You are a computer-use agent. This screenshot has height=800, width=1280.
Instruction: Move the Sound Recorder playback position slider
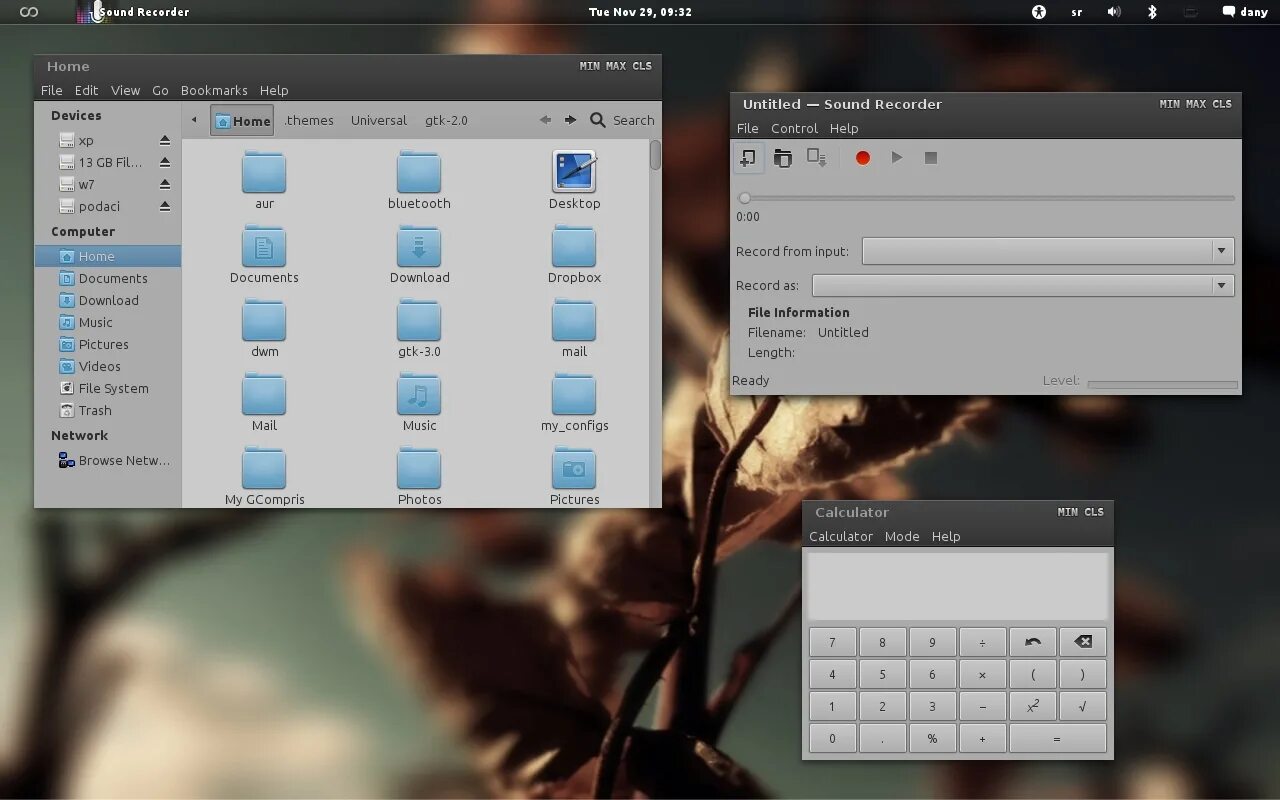pos(745,198)
